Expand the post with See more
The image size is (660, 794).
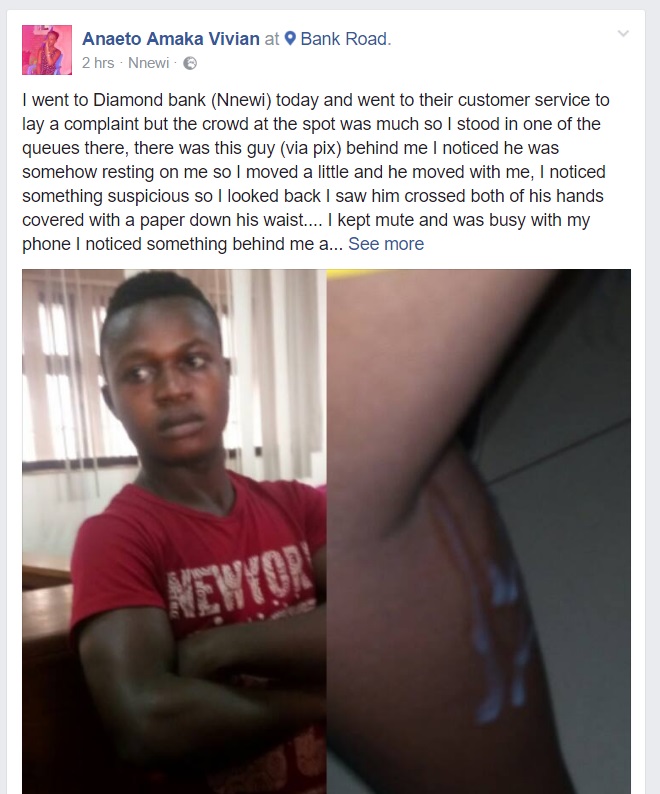(386, 244)
